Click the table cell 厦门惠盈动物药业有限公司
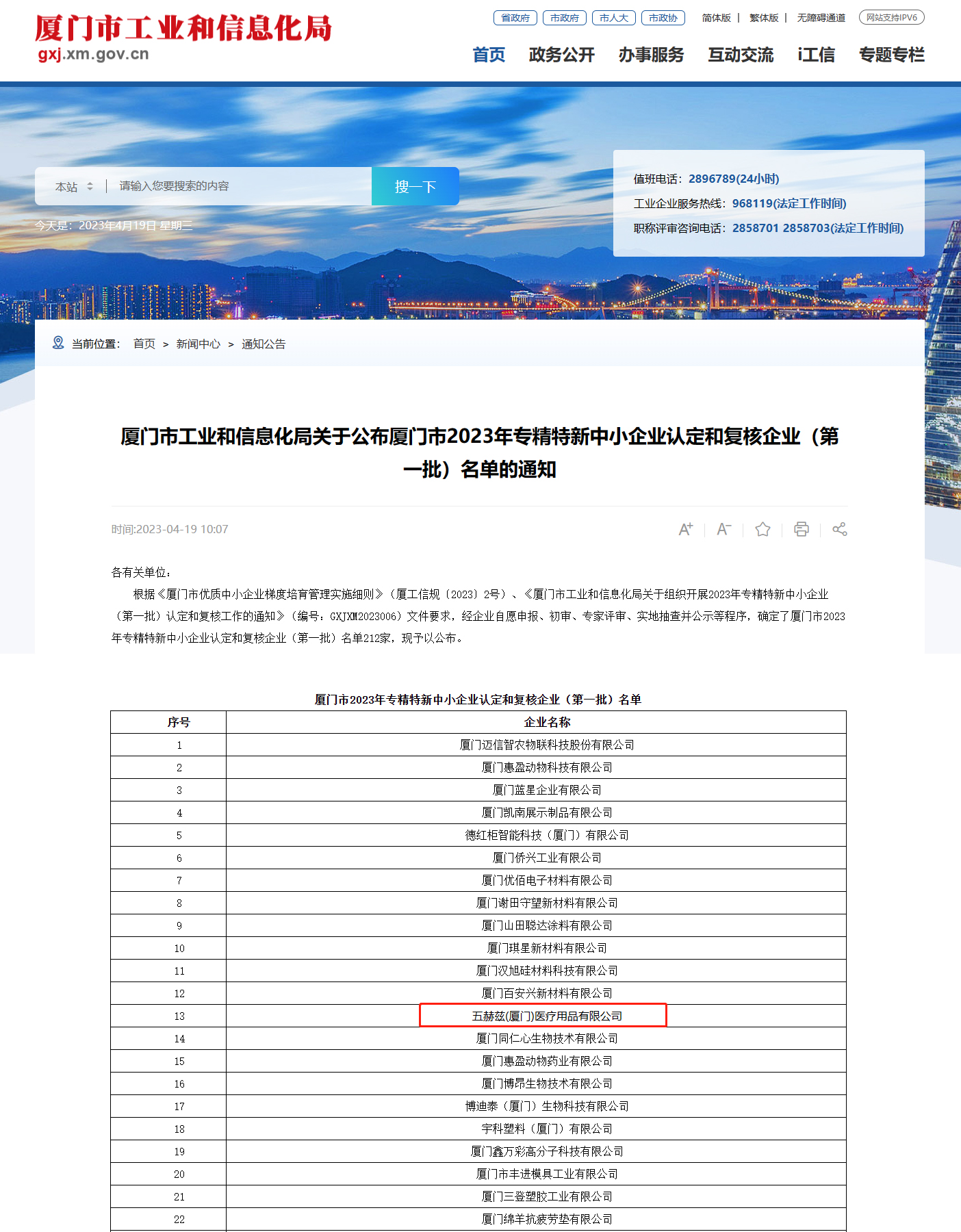 coord(536,1061)
